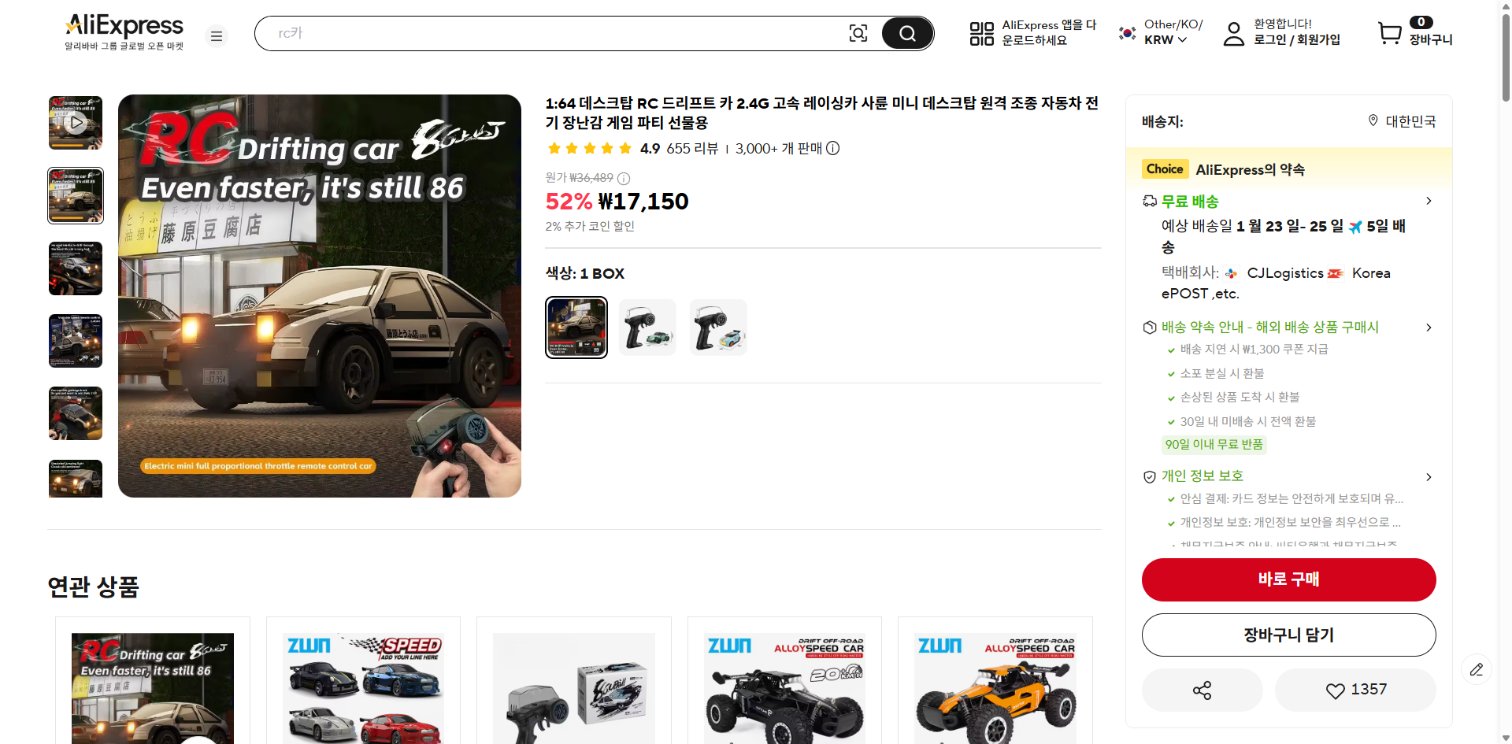The width and height of the screenshot is (1512, 744).
Task: Select the 1 BOX color option
Action: (576, 327)
